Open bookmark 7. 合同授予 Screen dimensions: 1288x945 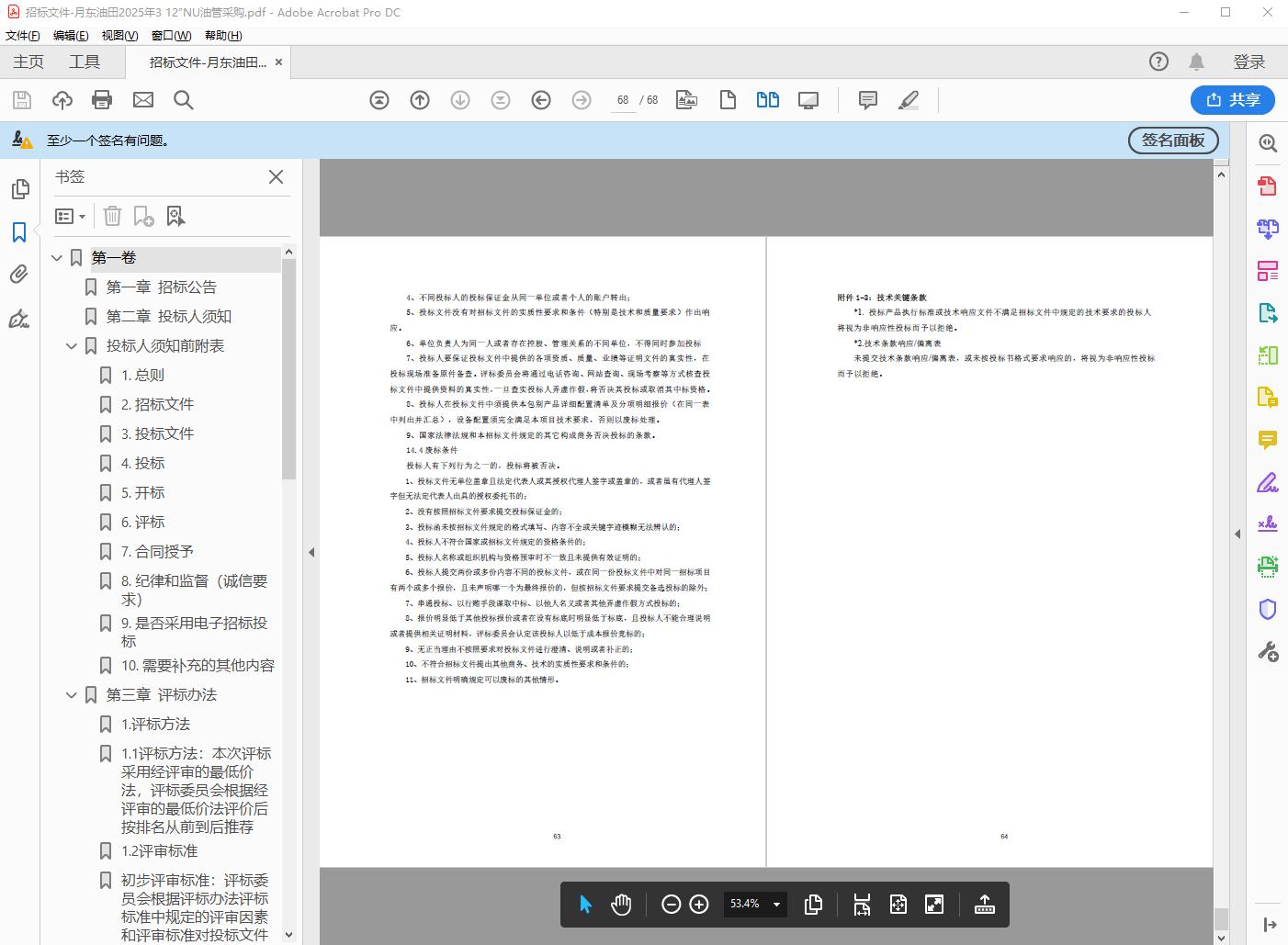click(x=157, y=552)
